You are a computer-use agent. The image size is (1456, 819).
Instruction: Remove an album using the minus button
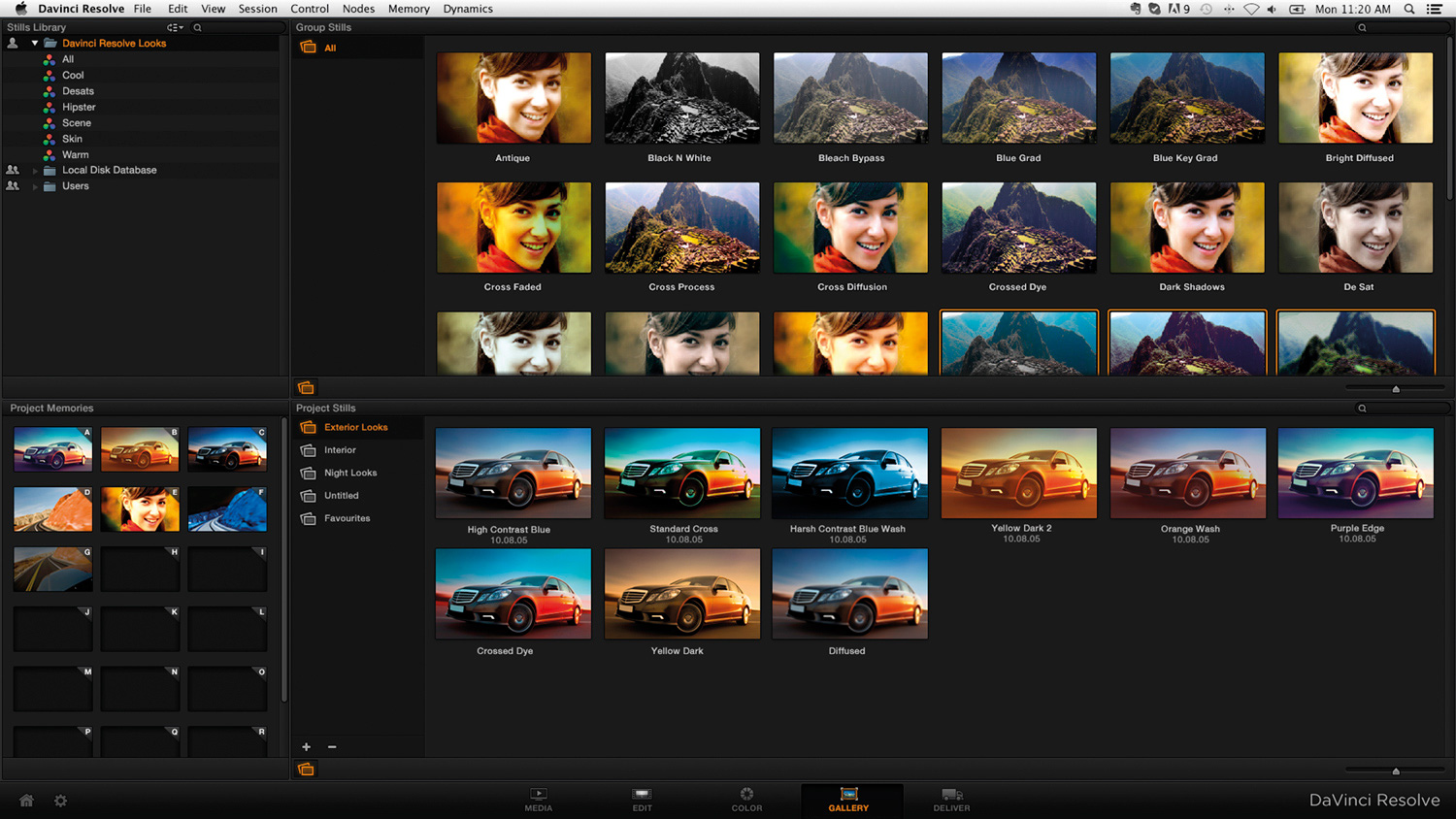click(332, 747)
